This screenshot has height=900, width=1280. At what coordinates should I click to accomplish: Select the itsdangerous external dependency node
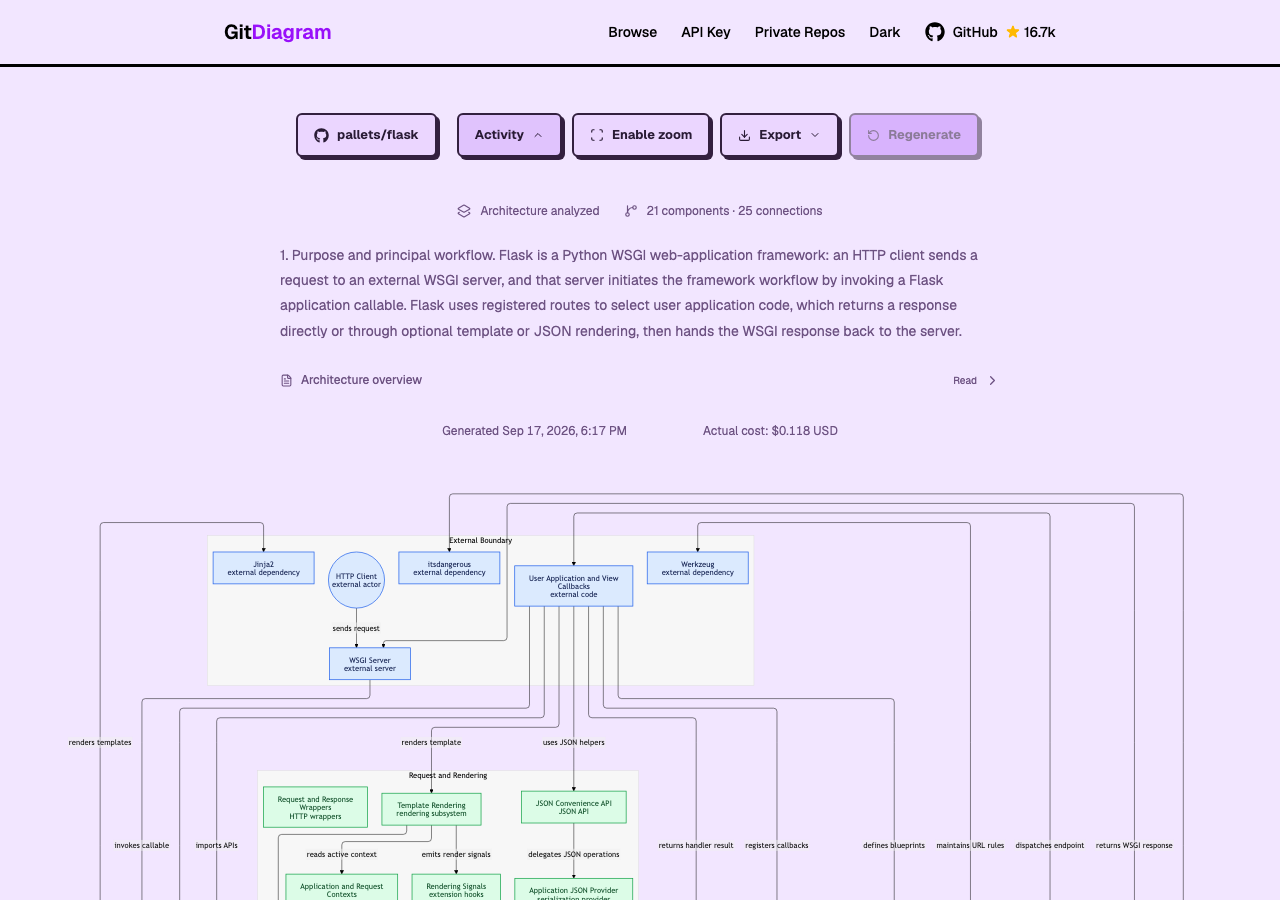[x=449, y=568]
